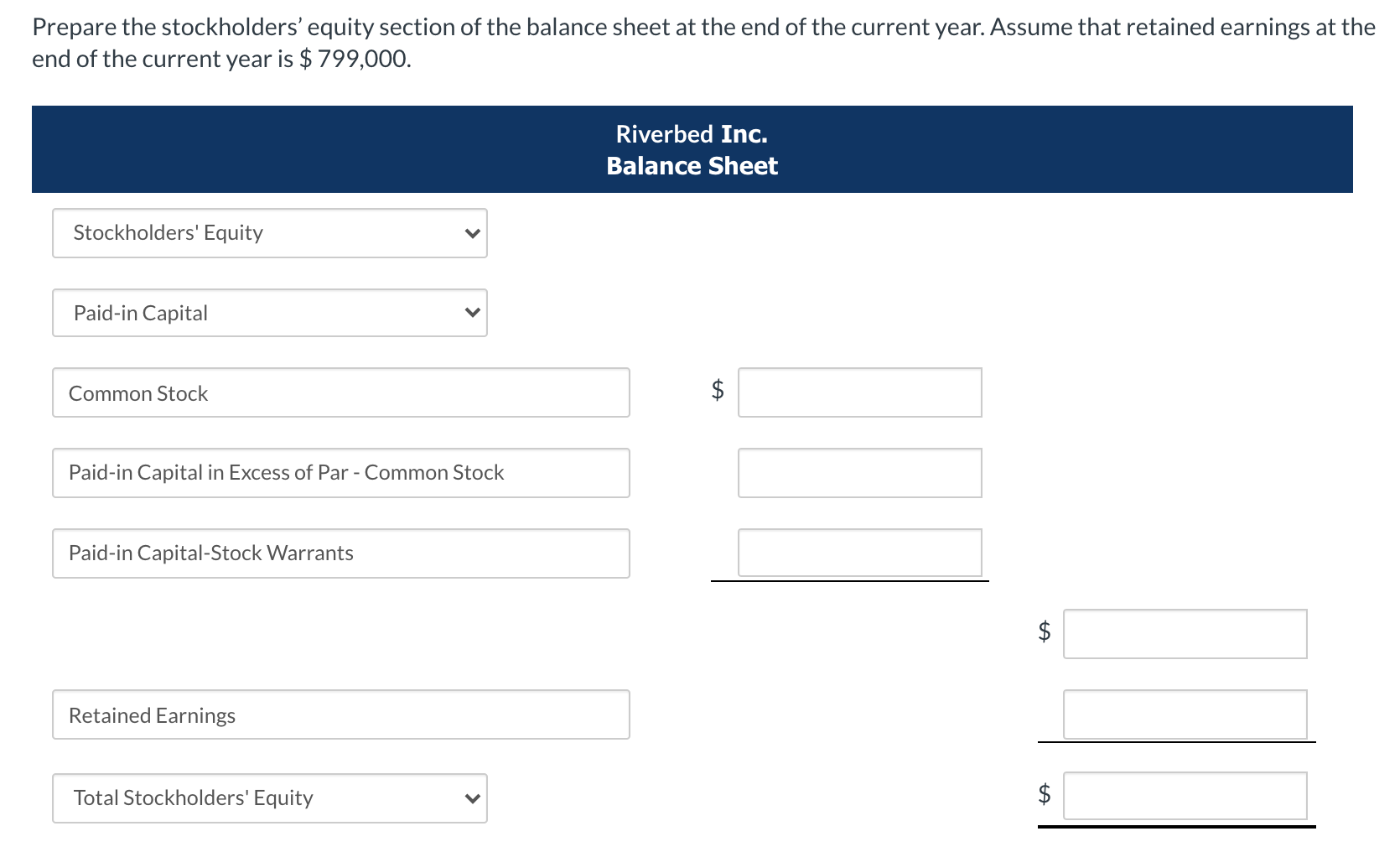Viewport: 1400px width, 852px height.
Task: Click the amount box beside Stock Warrants
Action: 859,553
